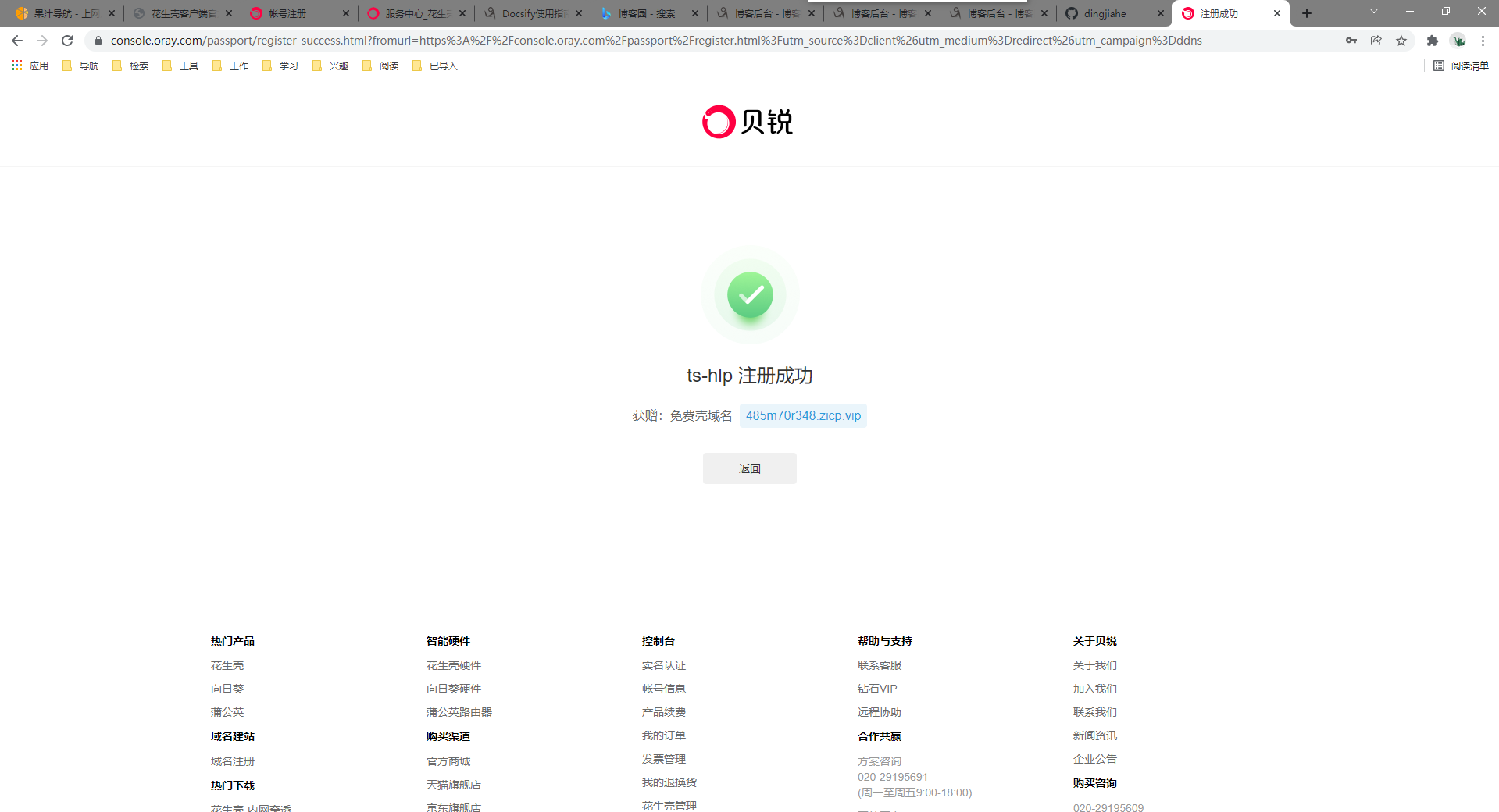1499x812 pixels.
Task: Open the 我的订单 link
Action: 664,735
